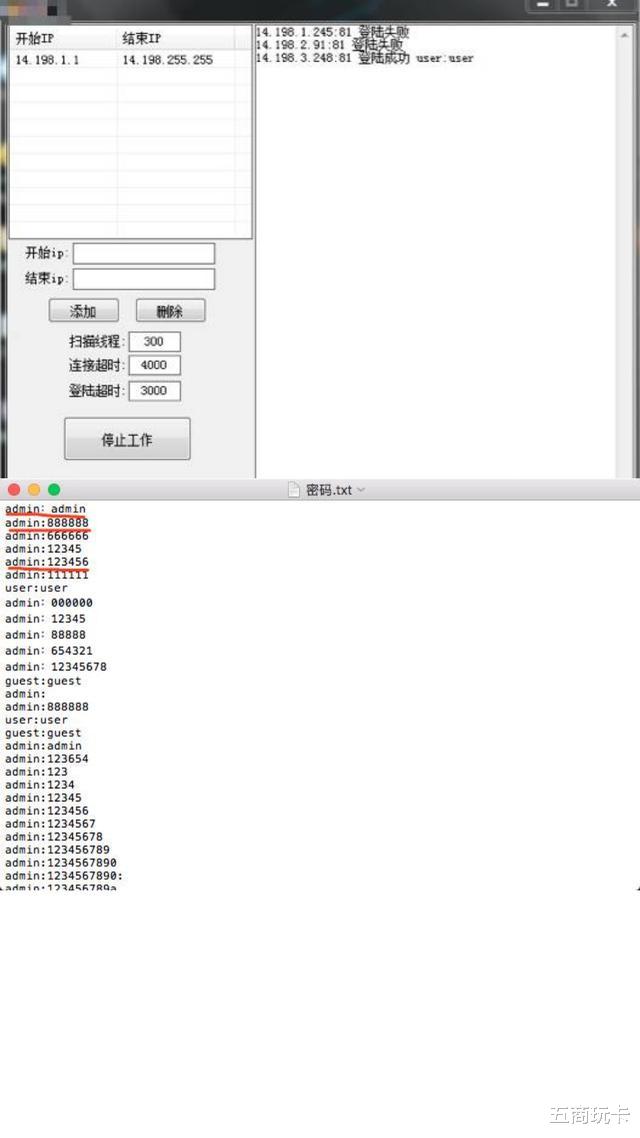Click log line 14.198.3.248:81 登陆成功

pyautogui.click(x=364, y=58)
